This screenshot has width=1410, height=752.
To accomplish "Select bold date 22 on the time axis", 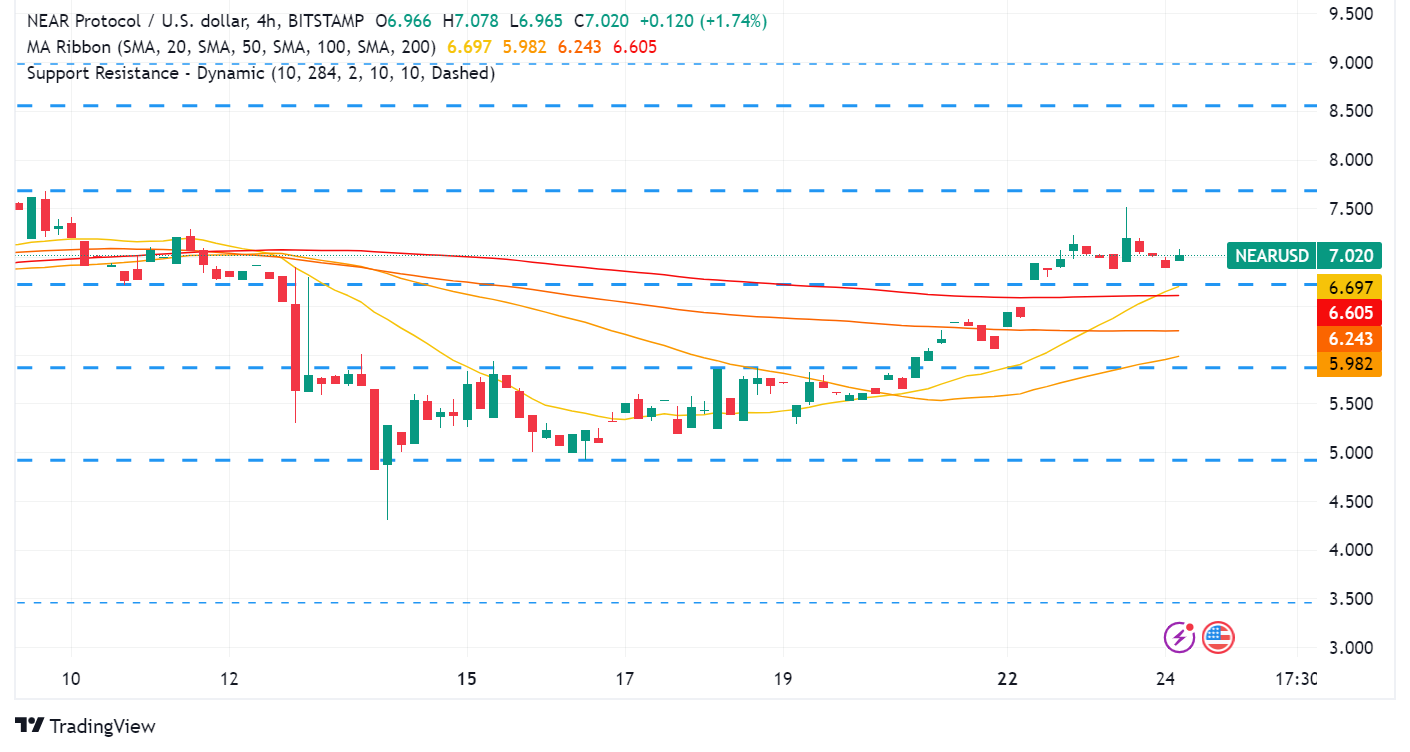I will tap(1007, 679).
